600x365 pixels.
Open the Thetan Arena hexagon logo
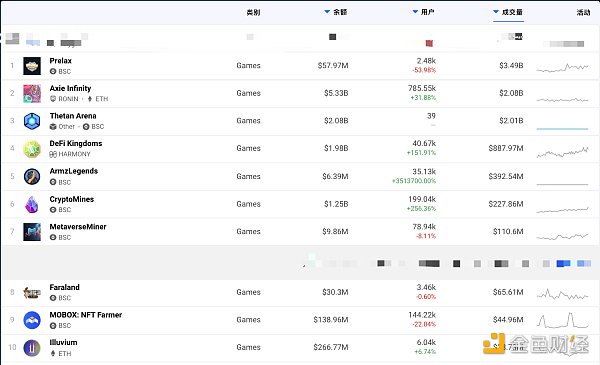click(x=32, y=121)
